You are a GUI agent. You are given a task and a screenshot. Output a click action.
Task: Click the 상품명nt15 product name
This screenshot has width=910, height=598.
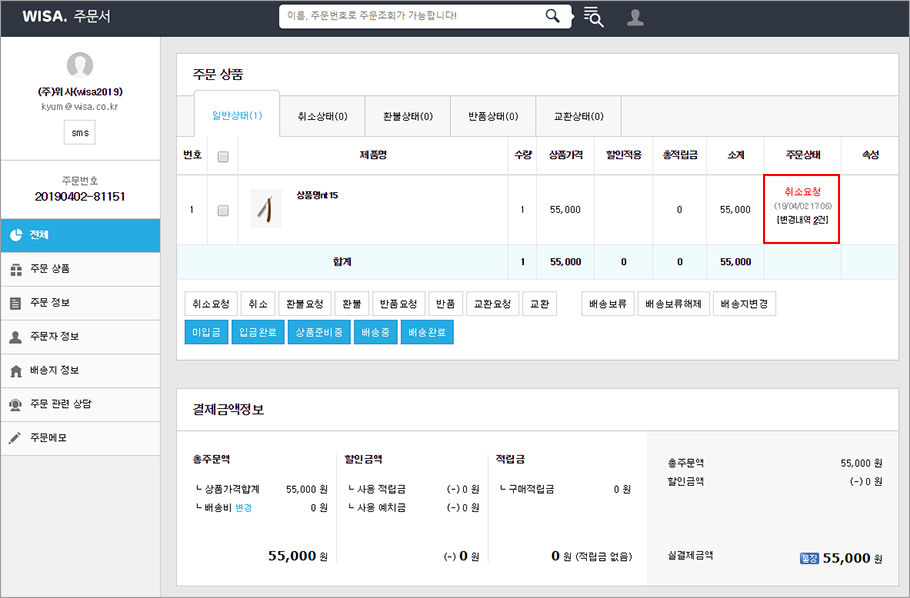(x=317, y=195)
